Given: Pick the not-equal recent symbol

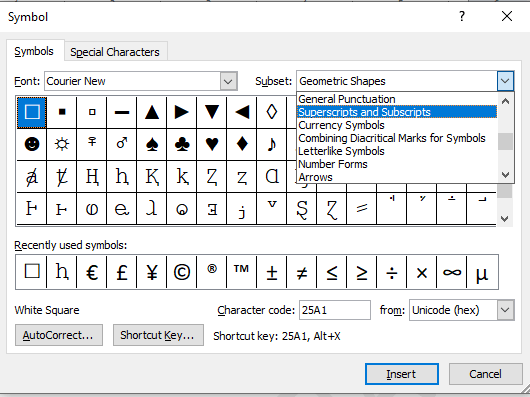Looking at the screenshot, I should [302, 272].
